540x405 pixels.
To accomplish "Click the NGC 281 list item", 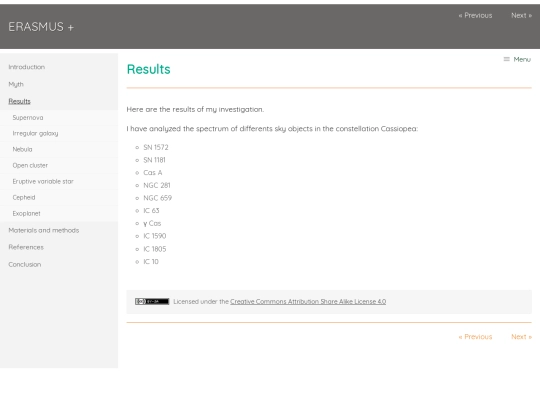I will 157,185.
